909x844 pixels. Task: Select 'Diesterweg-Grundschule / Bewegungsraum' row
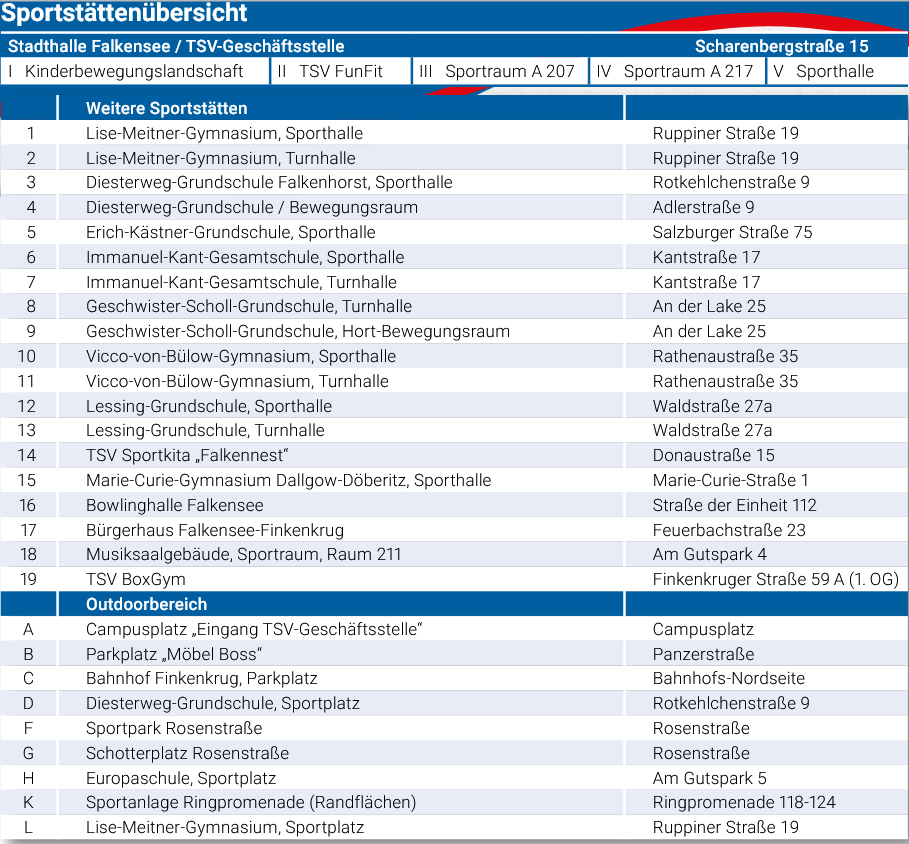coord(454,207)
